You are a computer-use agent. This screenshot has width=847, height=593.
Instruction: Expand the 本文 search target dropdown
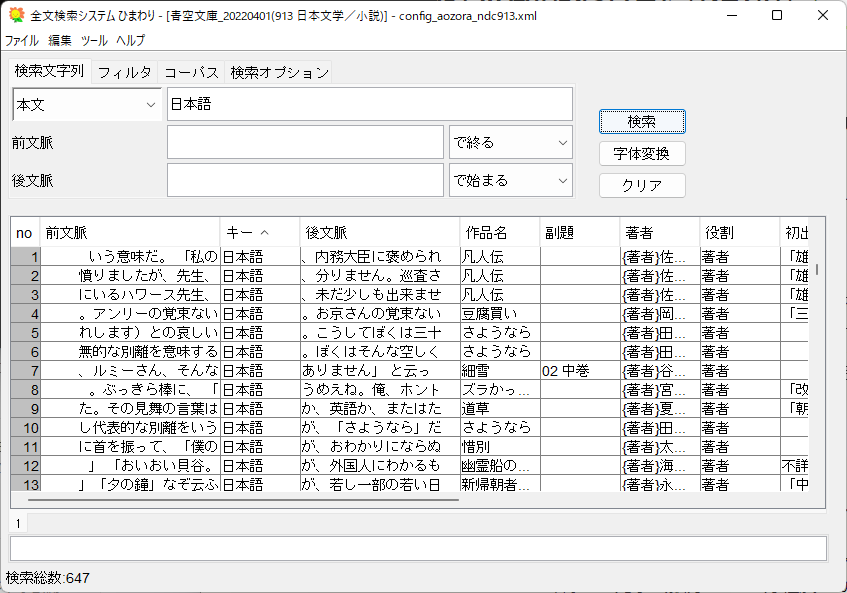86,104
